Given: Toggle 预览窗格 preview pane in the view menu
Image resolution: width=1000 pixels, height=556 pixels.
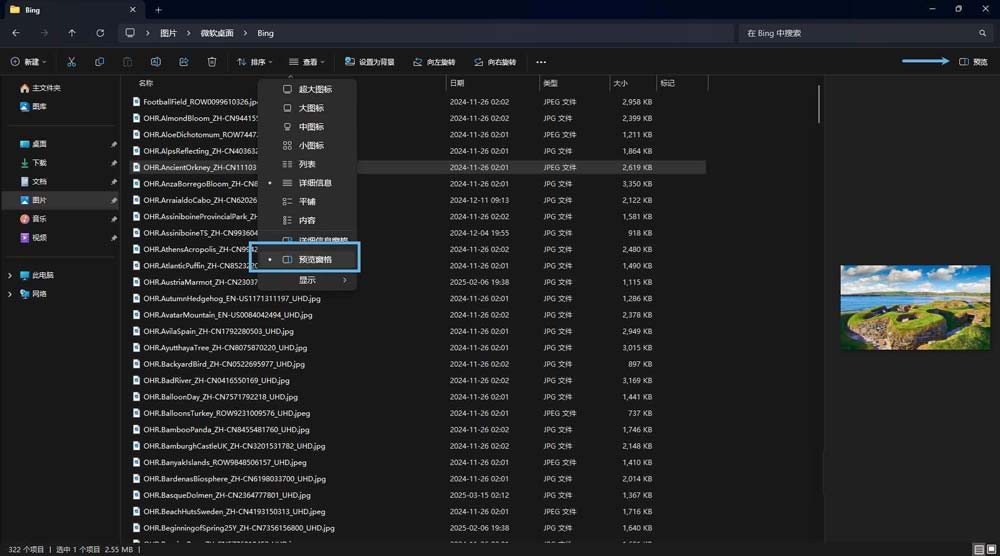Looking at the screenshot, I should [314, 259].
